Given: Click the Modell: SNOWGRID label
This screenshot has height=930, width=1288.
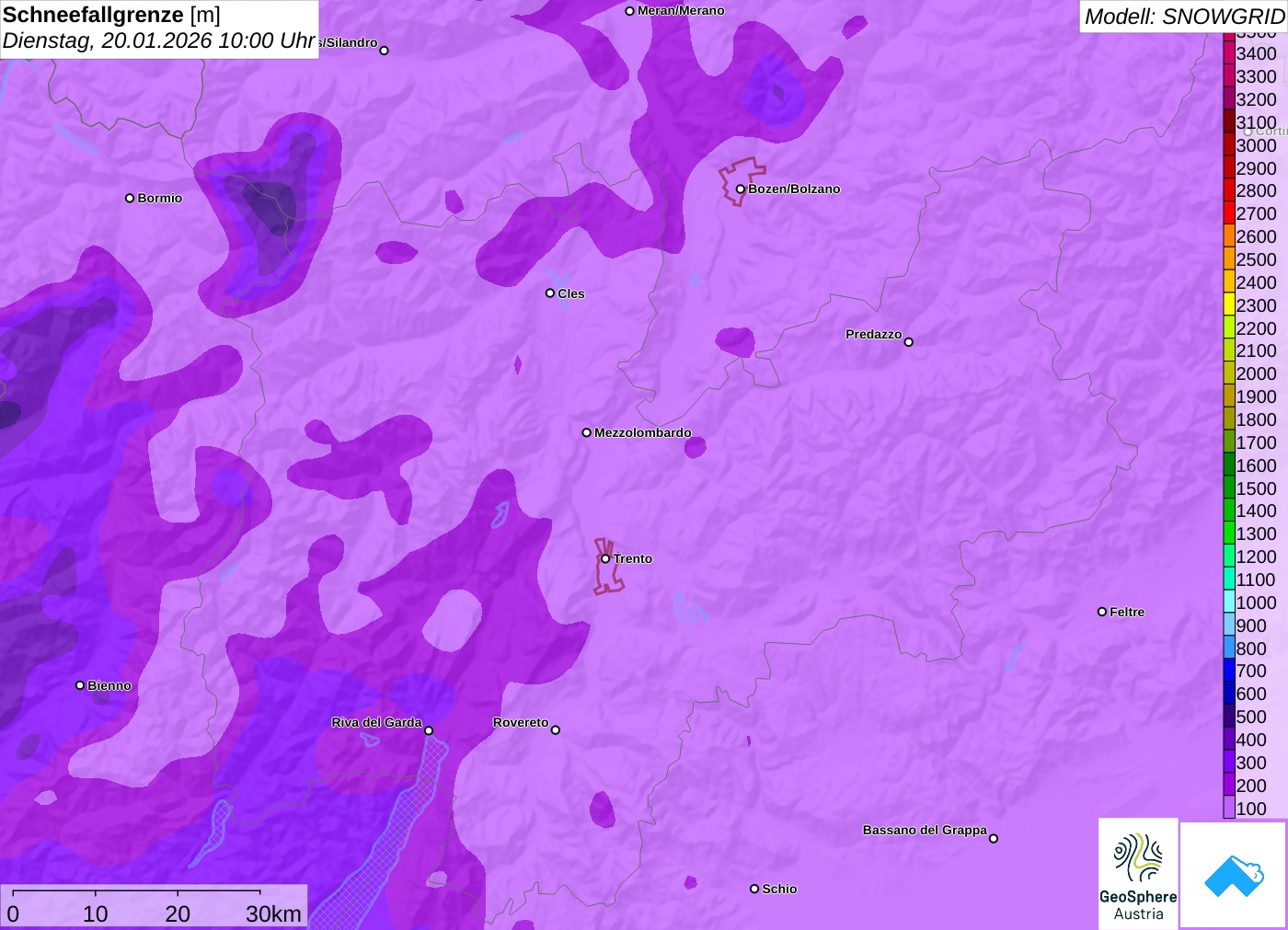Looking at the screenshot, I should pos(1184,17).
